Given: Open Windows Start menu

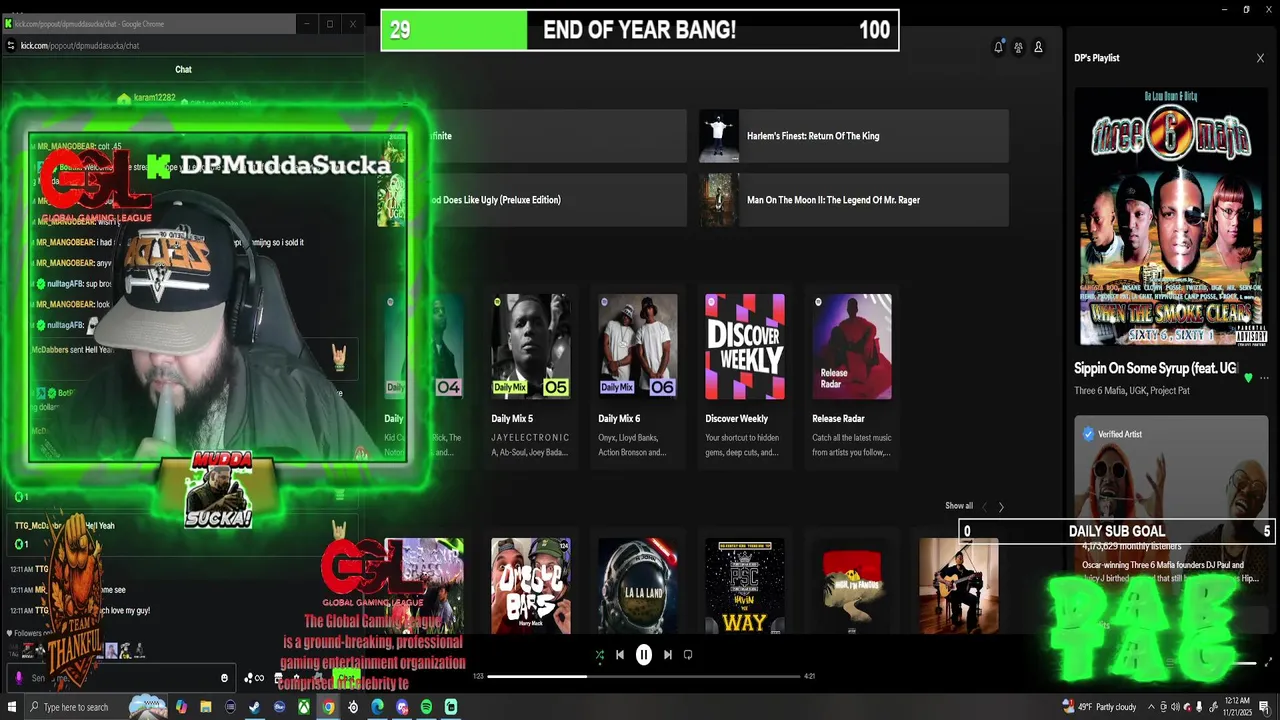Looking at the screenshot, I should (x=12, y=707).
